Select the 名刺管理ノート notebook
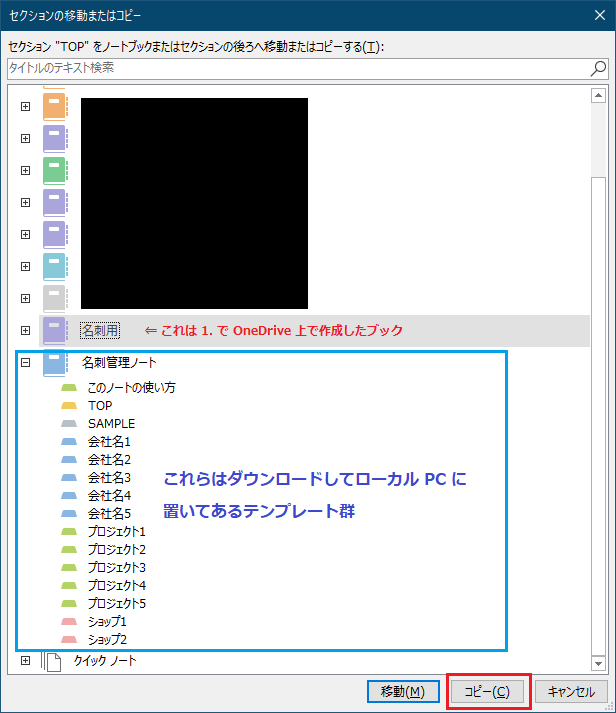The width and height of the screenshot is (616, 713). click(119, 363)
